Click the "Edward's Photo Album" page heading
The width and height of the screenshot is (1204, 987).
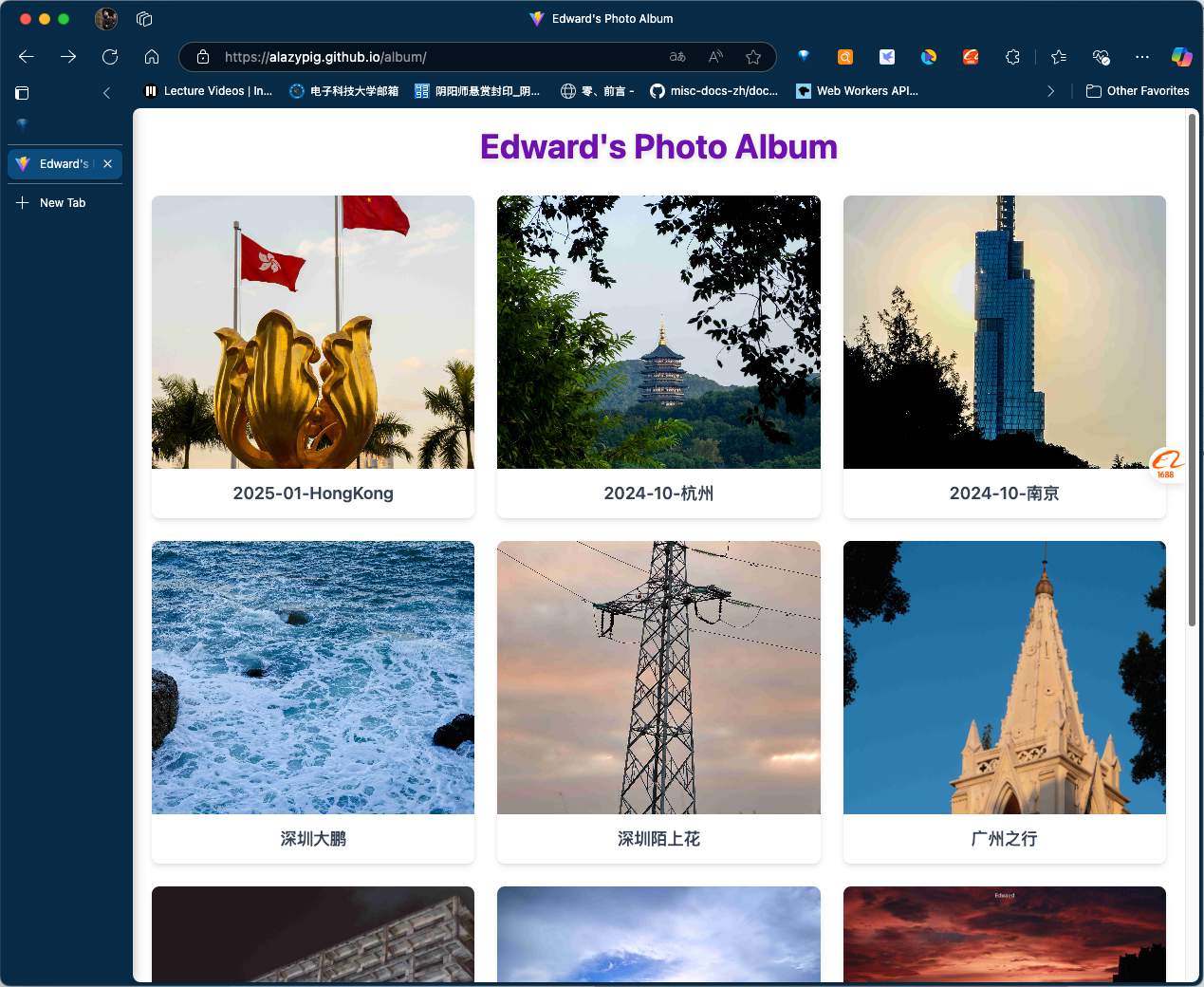point(658,147)
